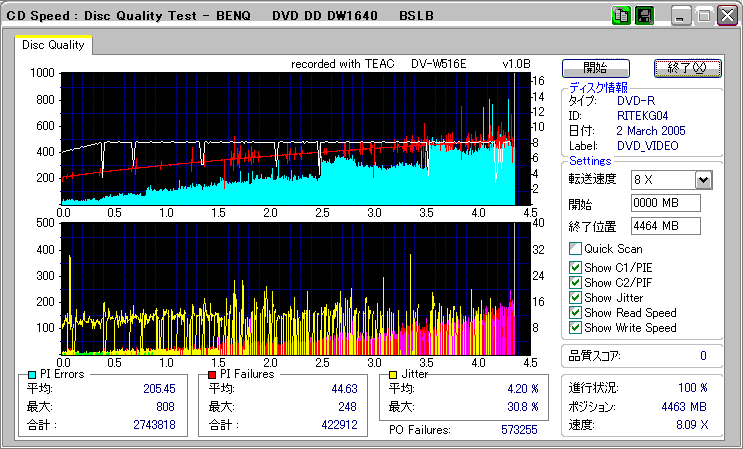743x449 pixels.
Task: Open the 8 X transfer speed dropdown
Action: (703, 179)
